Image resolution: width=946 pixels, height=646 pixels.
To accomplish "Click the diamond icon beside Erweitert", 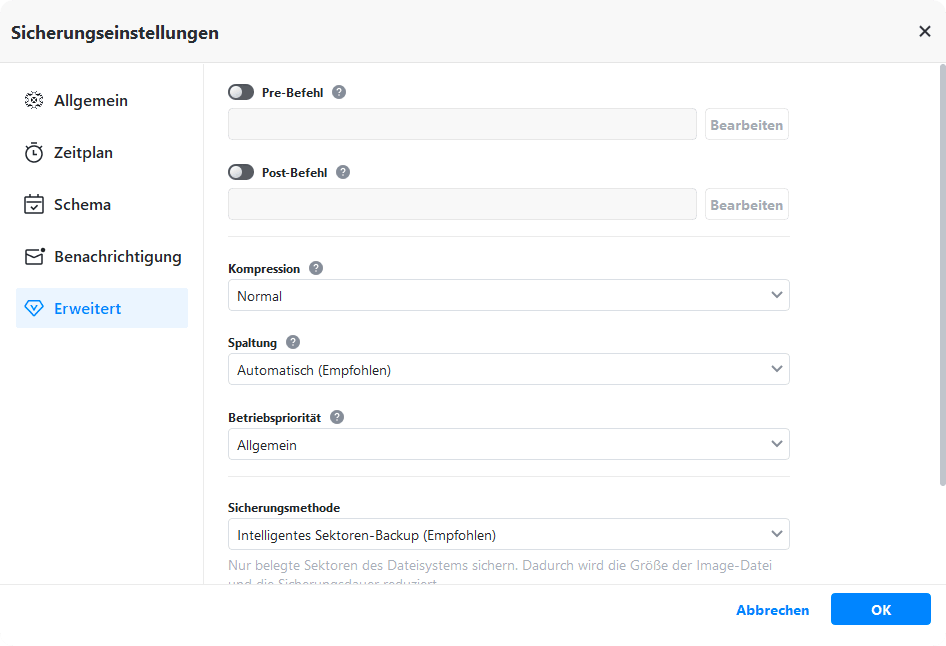I will pos(34,309).
